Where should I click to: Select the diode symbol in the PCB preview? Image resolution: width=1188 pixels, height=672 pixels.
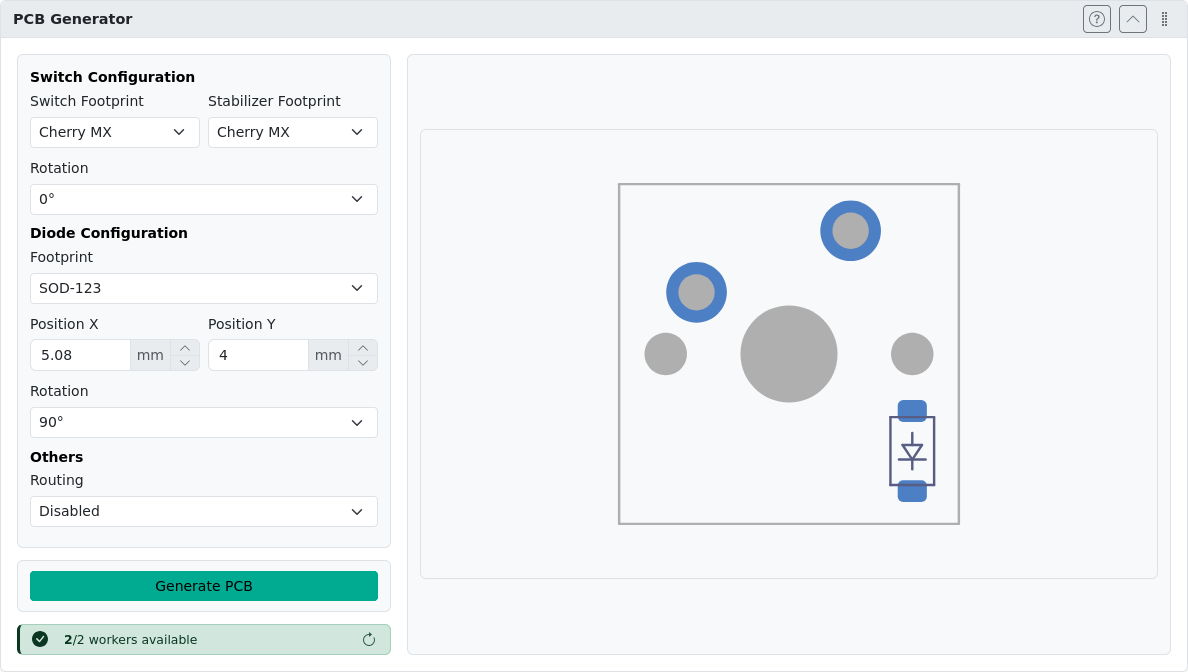coord(912,452)
